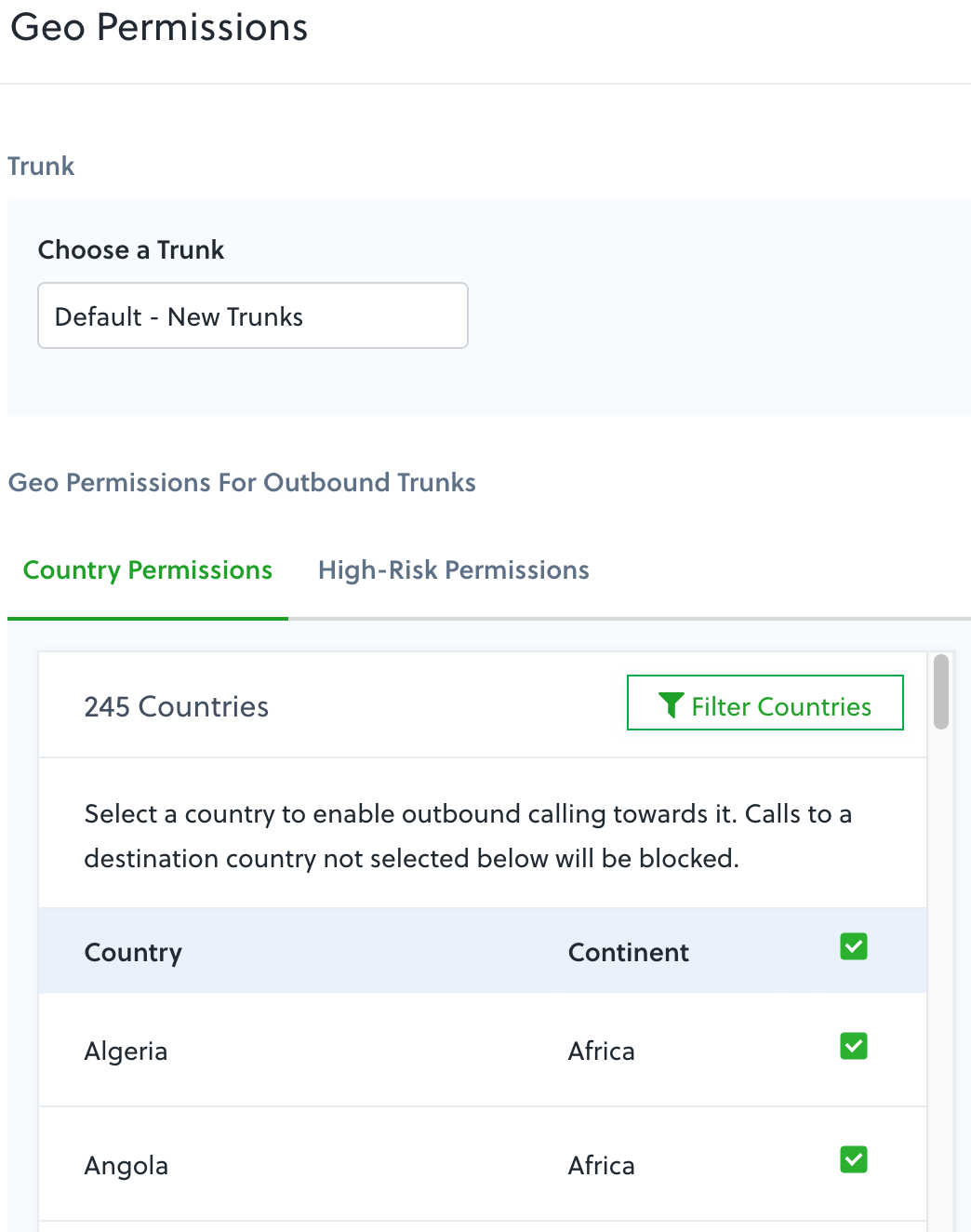Click the Trunk section label

41,167
